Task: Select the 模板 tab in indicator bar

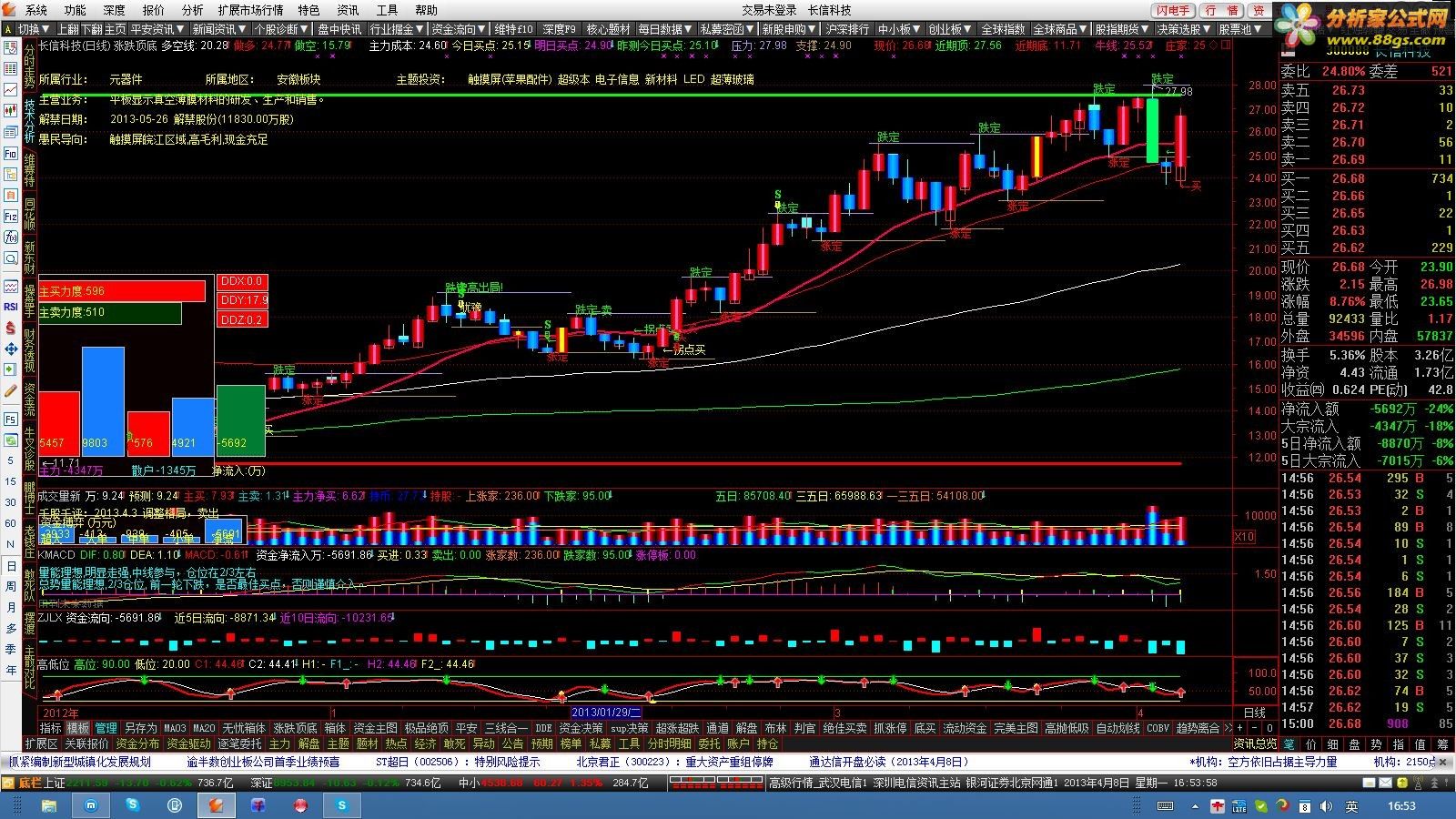Action: point(78,728)
